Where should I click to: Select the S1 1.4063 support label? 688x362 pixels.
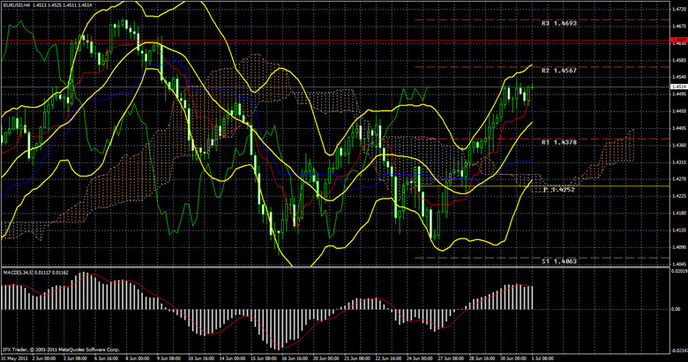559,261
